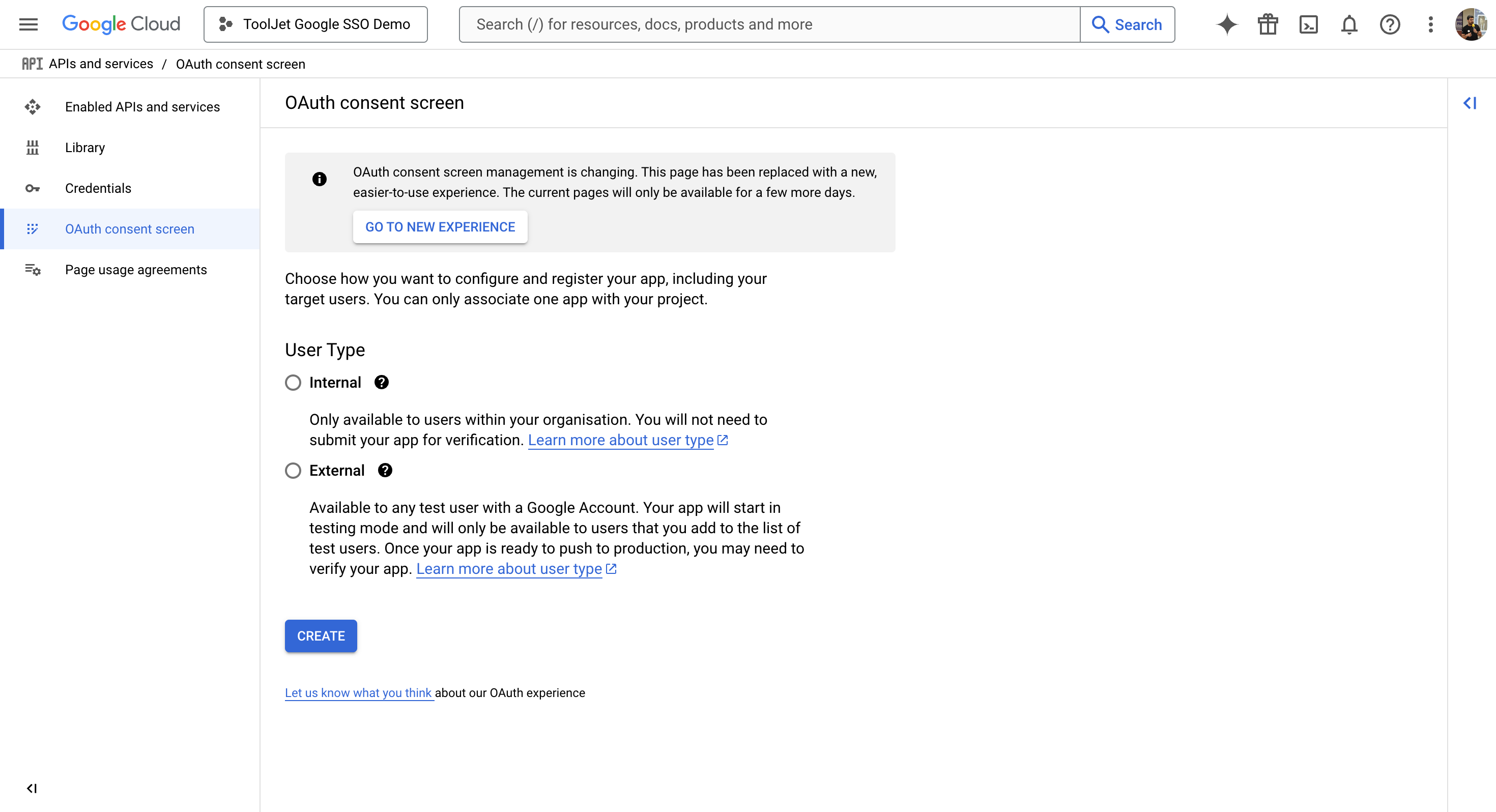Click the free trial gift icon
This screenshot has width=1496, height=812.
pyautogui.click(x=1268, y=24)
